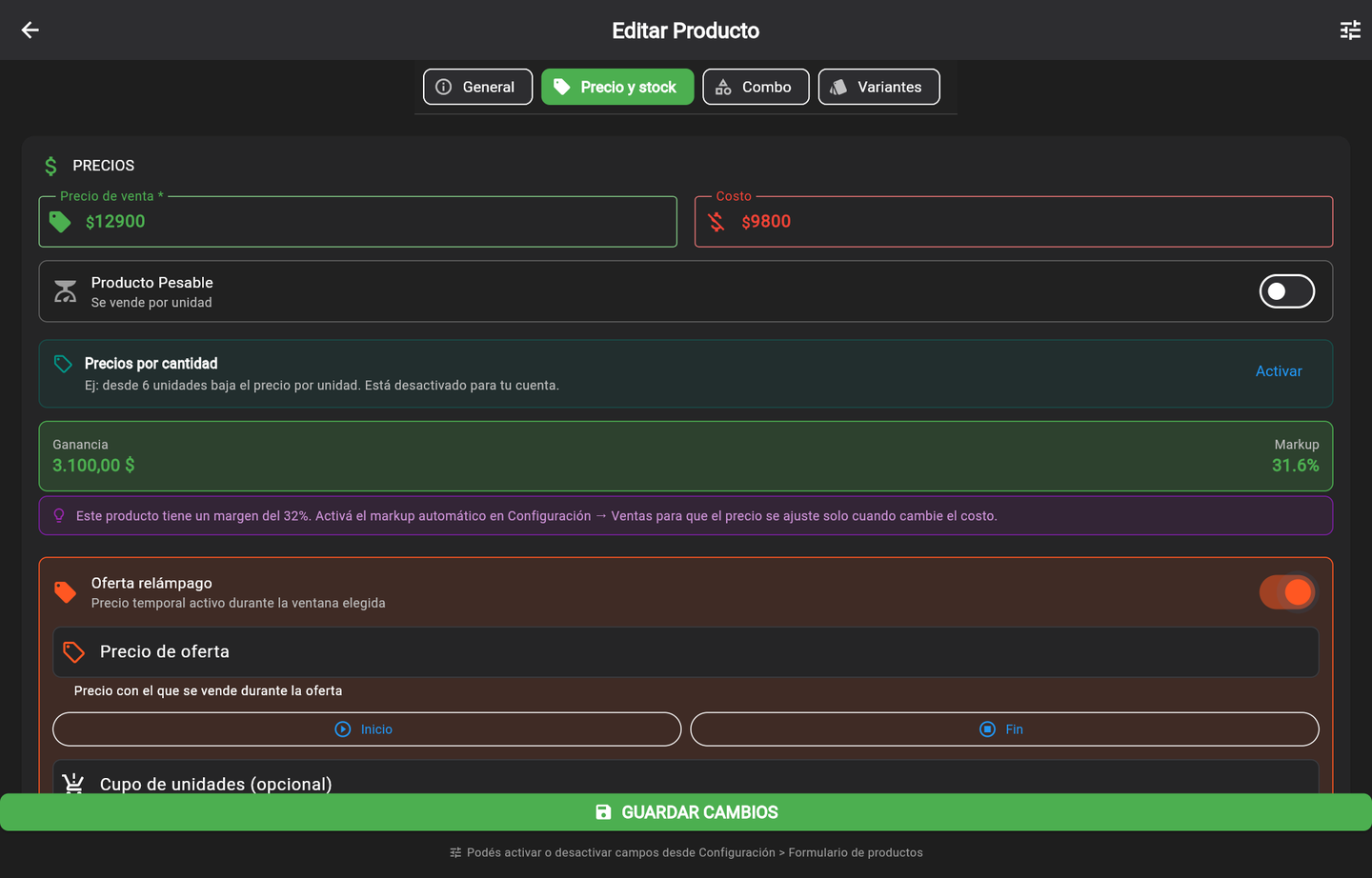Click the small sliders icon in footer hint
The width and height of the screenshot is (1372, 878).
pyautogui.click(x=455, y=852)
